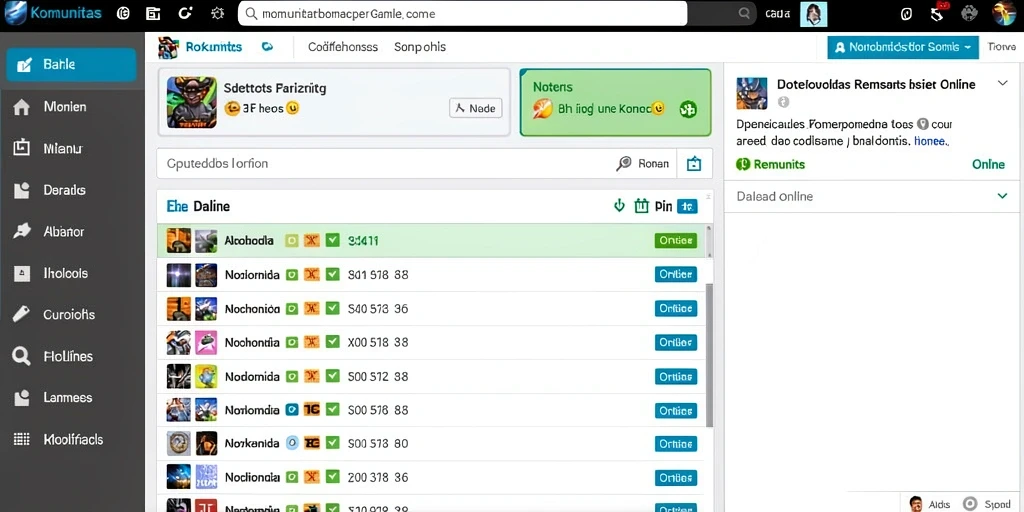Toggle green checkmark in Alcohodia row
1024x512 pixels.
(x=332, y=240)
